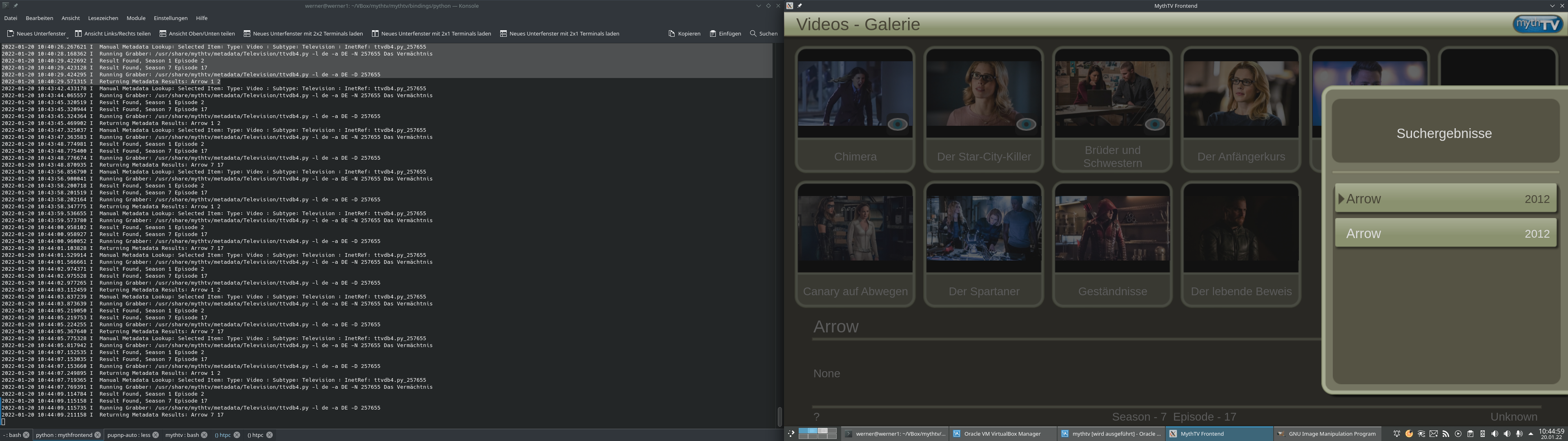Image resolution: width=1568 pixels, height=441 pixels.
Task: Switch to pupnp-auto : less tab
Action: point(129,435)
